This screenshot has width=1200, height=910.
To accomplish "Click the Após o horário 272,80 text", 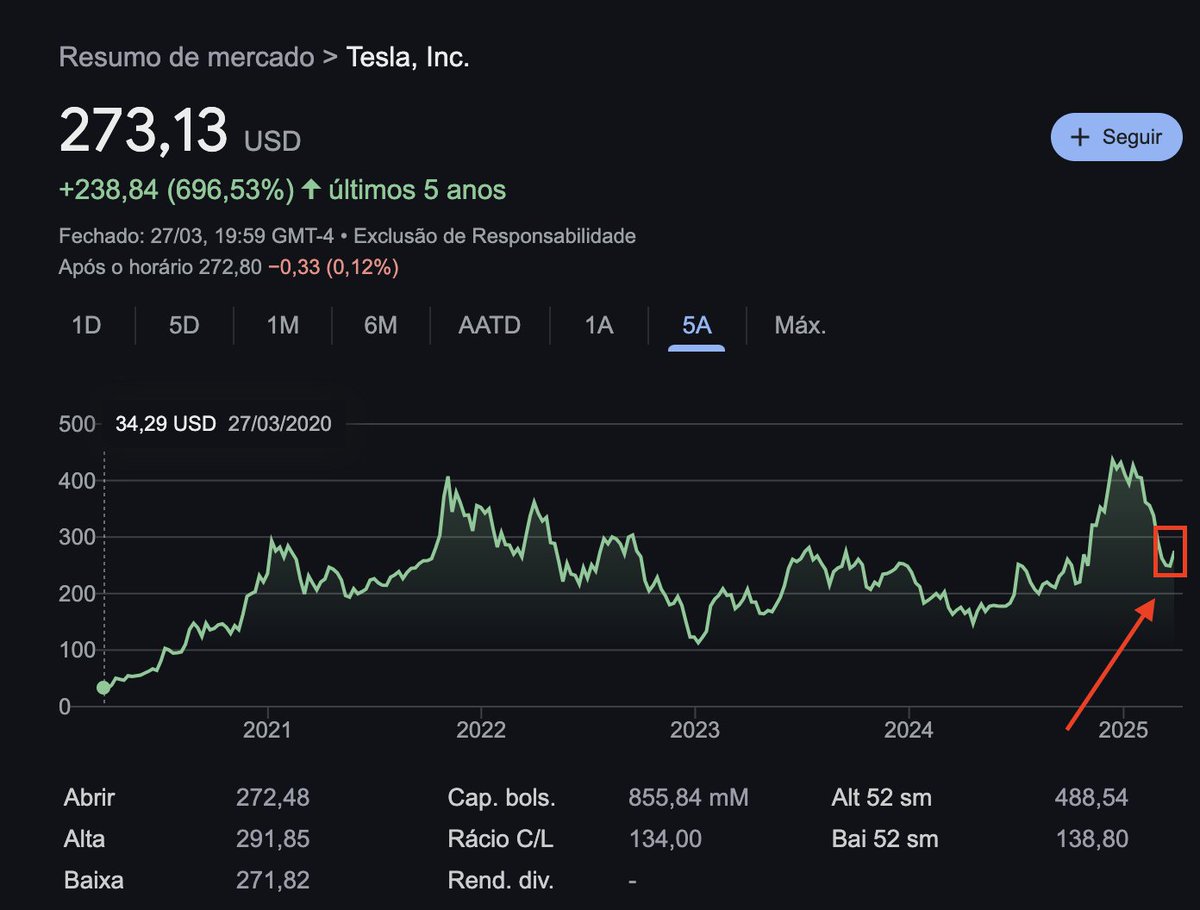I will coord(160,267).
